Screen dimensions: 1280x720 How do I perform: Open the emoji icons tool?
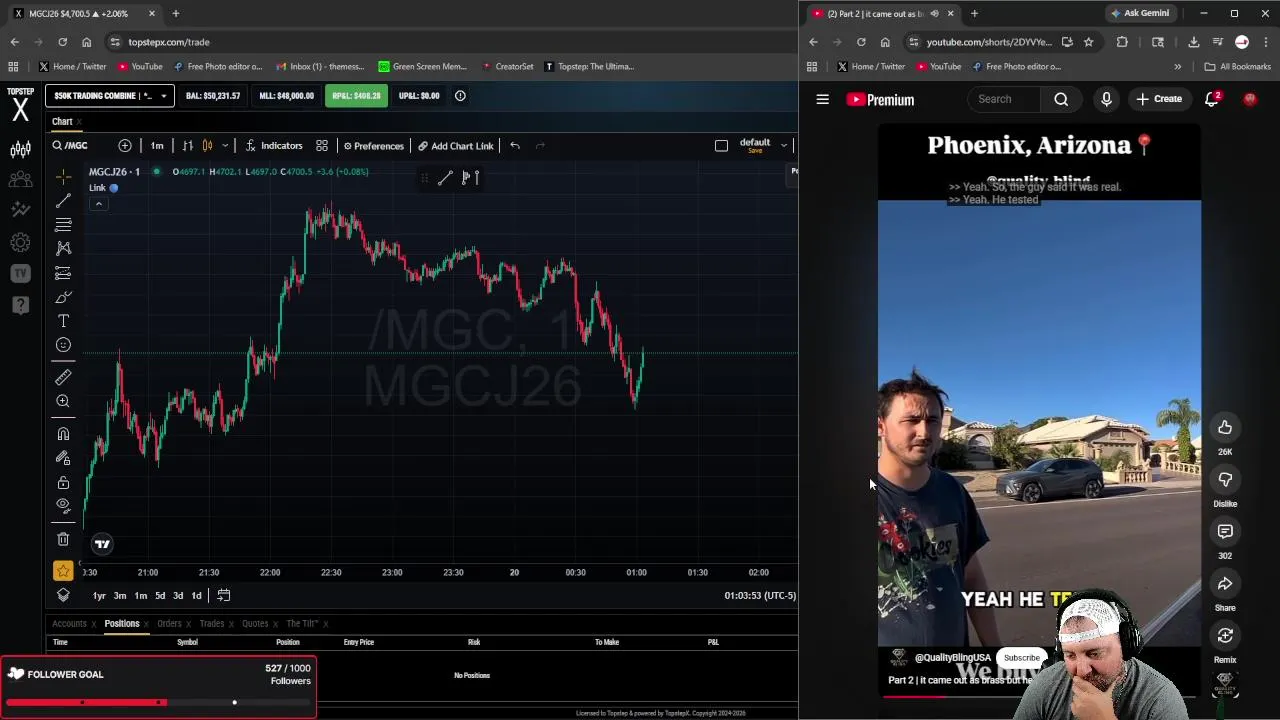pyautogui.click(x=63, y=345)
